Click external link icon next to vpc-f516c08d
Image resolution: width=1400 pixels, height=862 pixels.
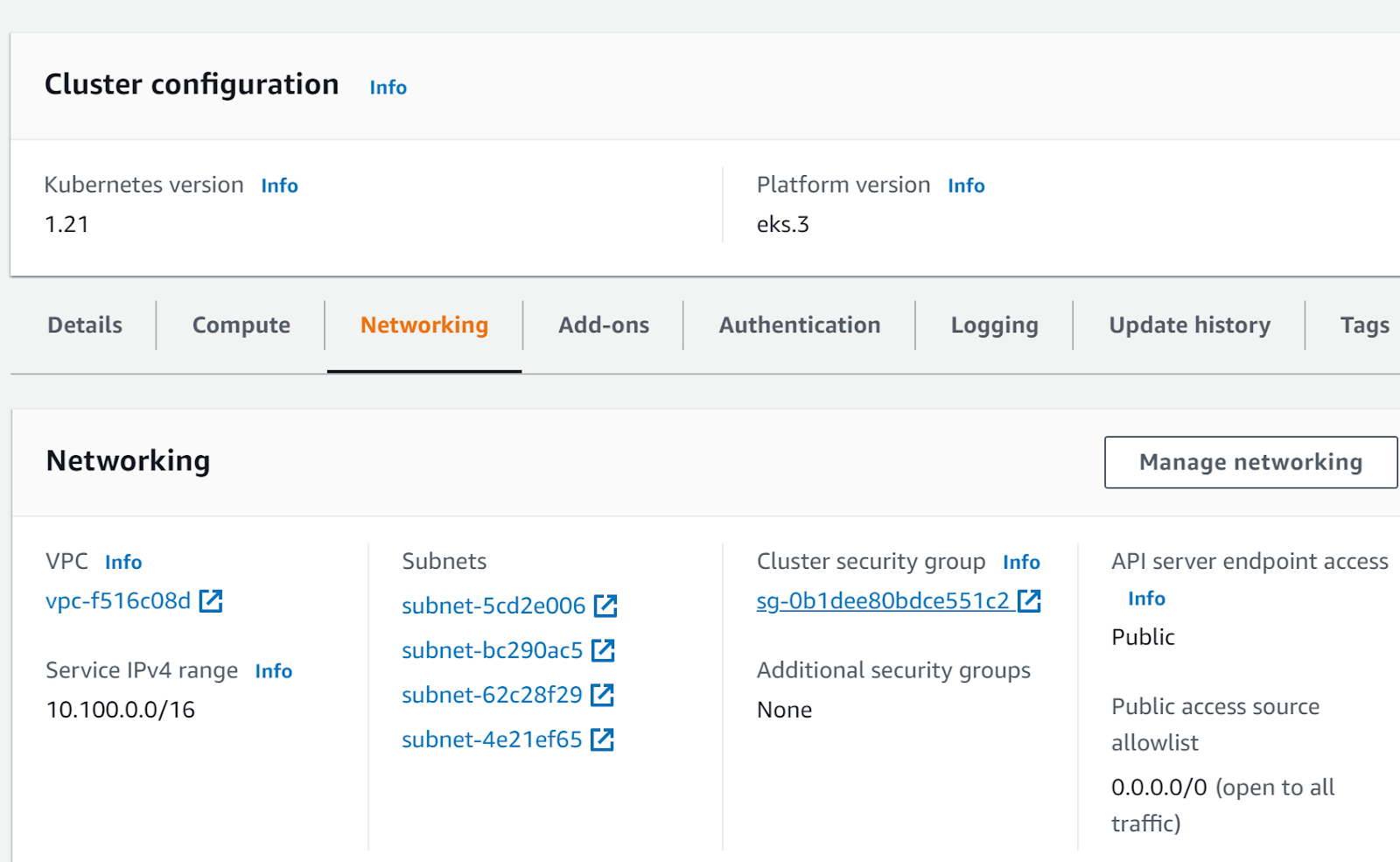[211, 601]
